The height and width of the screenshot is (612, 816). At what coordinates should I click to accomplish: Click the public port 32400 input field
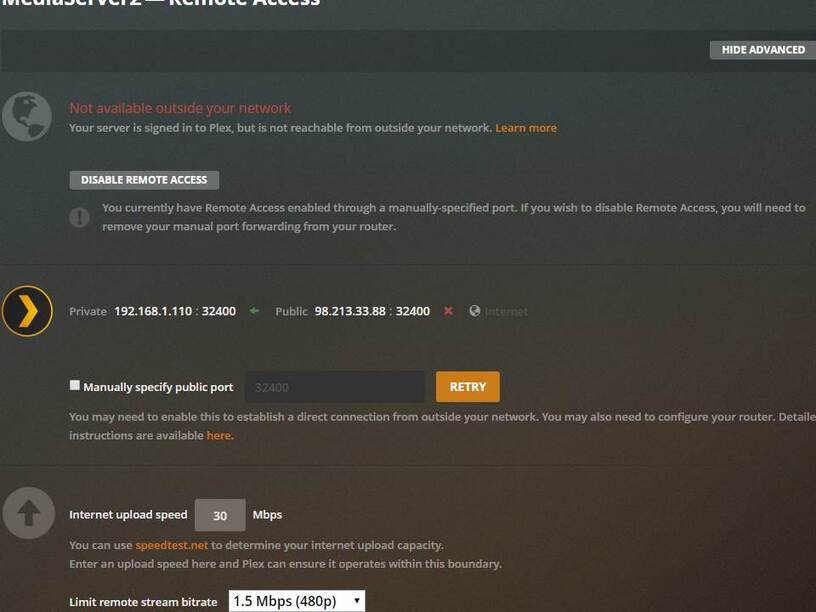[x=335, y=387]
